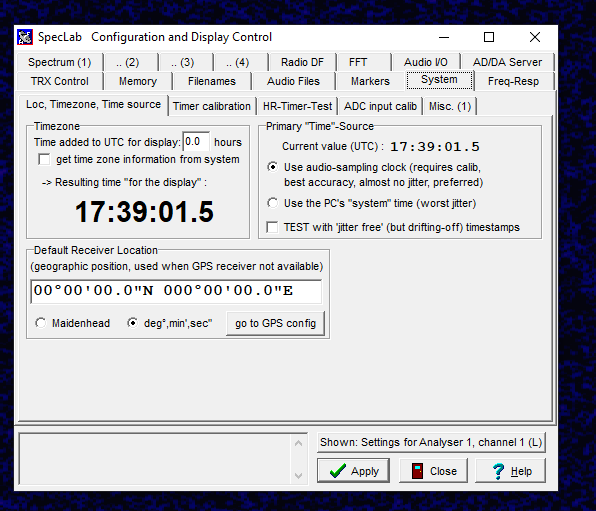Open the Misc. (1) sub-tab
Image resolution: width=596 pixels, height=511 pixels.
[450, 106]
